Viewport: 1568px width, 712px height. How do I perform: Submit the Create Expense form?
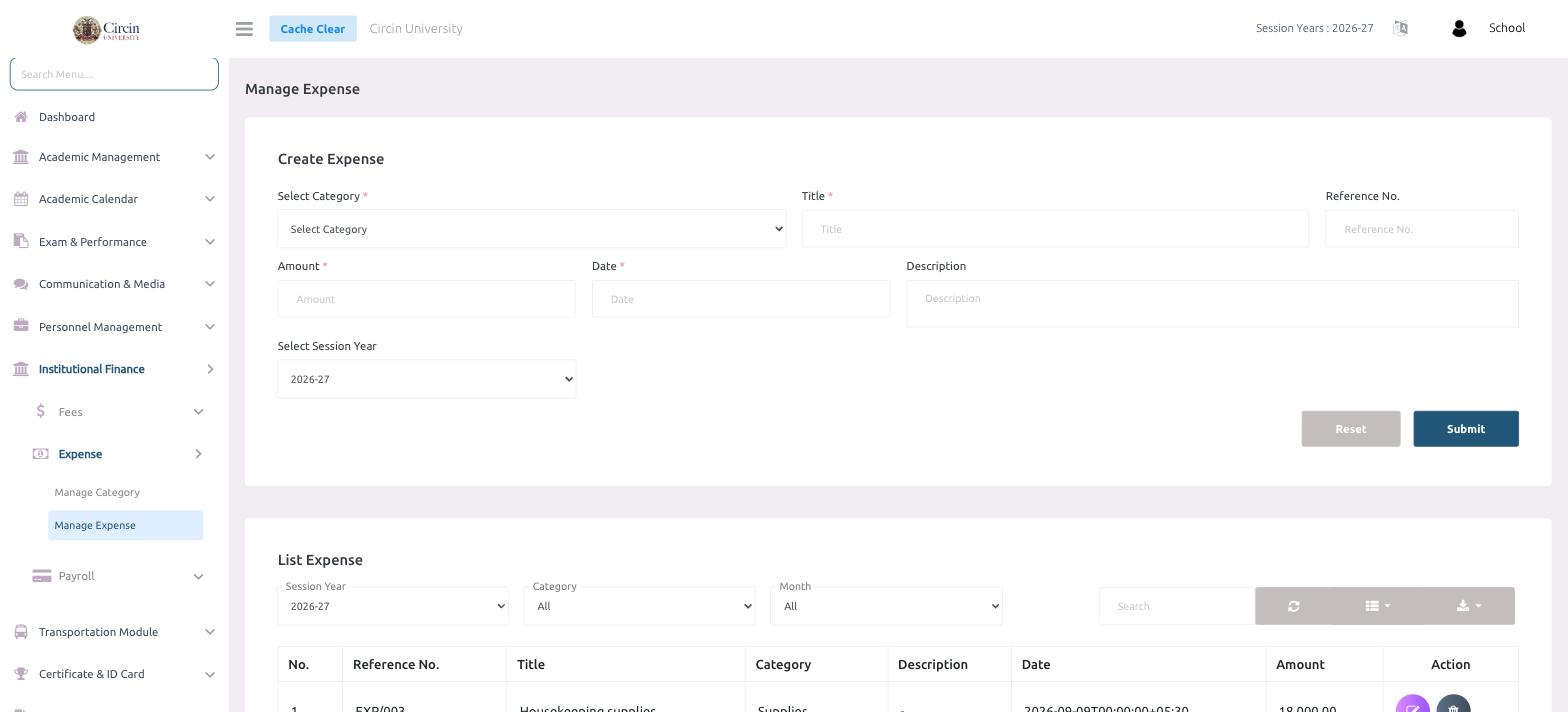coord(1465,429)
